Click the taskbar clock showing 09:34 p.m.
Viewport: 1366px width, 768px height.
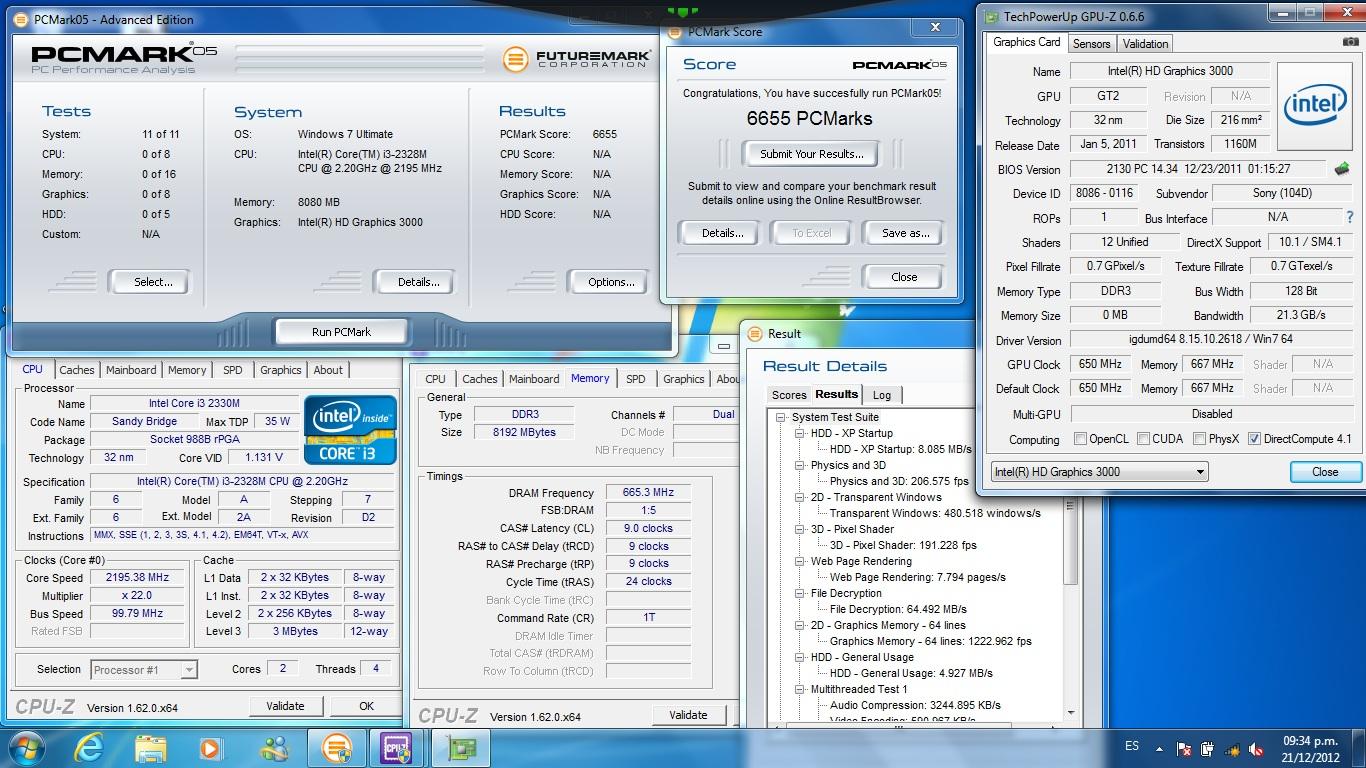pos(1309,748)
